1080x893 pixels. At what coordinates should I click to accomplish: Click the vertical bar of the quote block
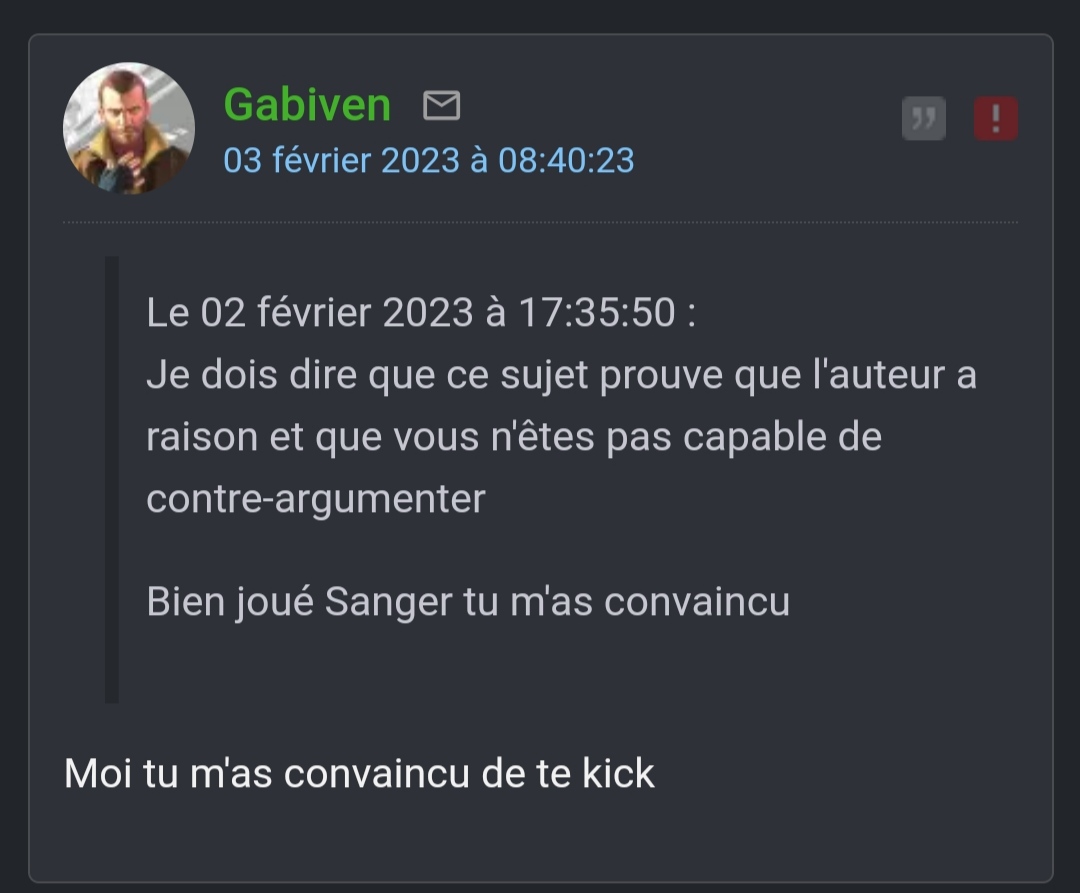point(112,479)
